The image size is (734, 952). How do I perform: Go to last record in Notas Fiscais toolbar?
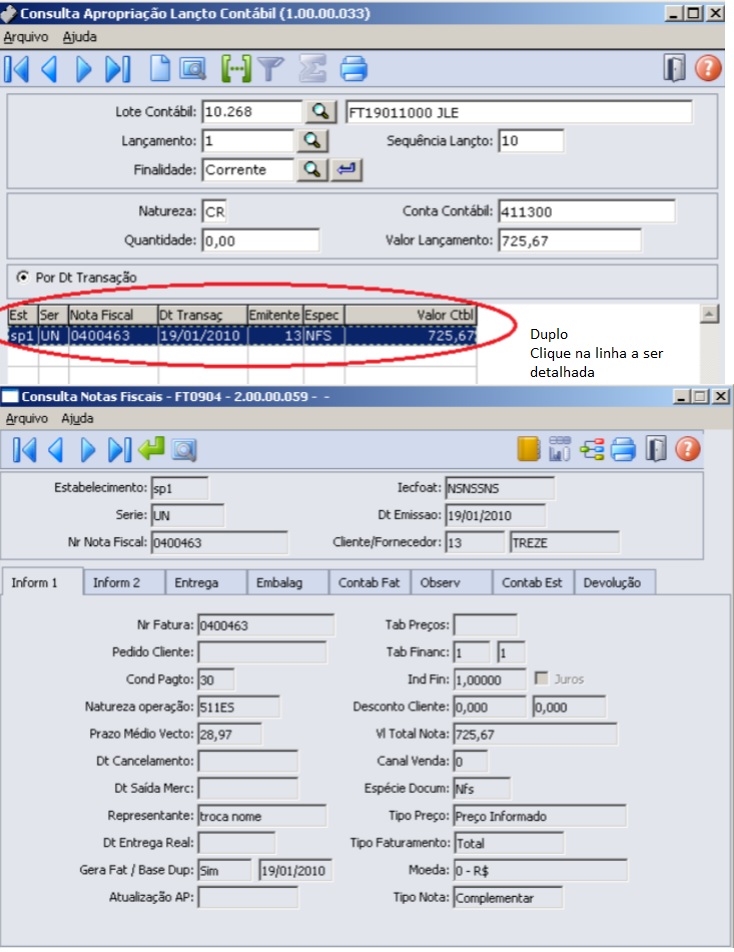tap(120, 450)
